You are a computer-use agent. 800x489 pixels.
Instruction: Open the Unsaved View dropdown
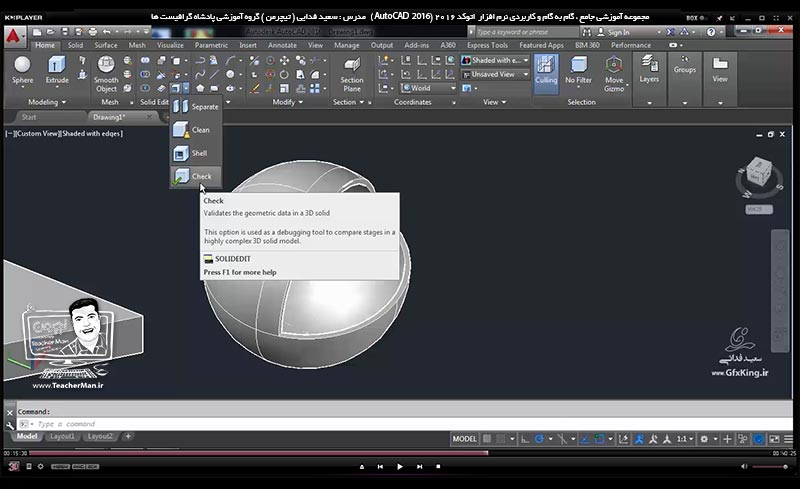click(495, 75)
